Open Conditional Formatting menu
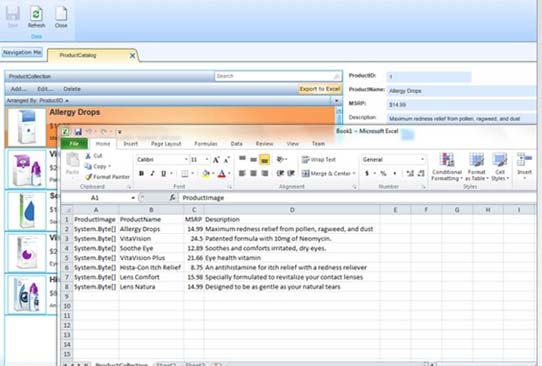Image resolution: width=542 pixels, height=366 pixels. (447, 167)
